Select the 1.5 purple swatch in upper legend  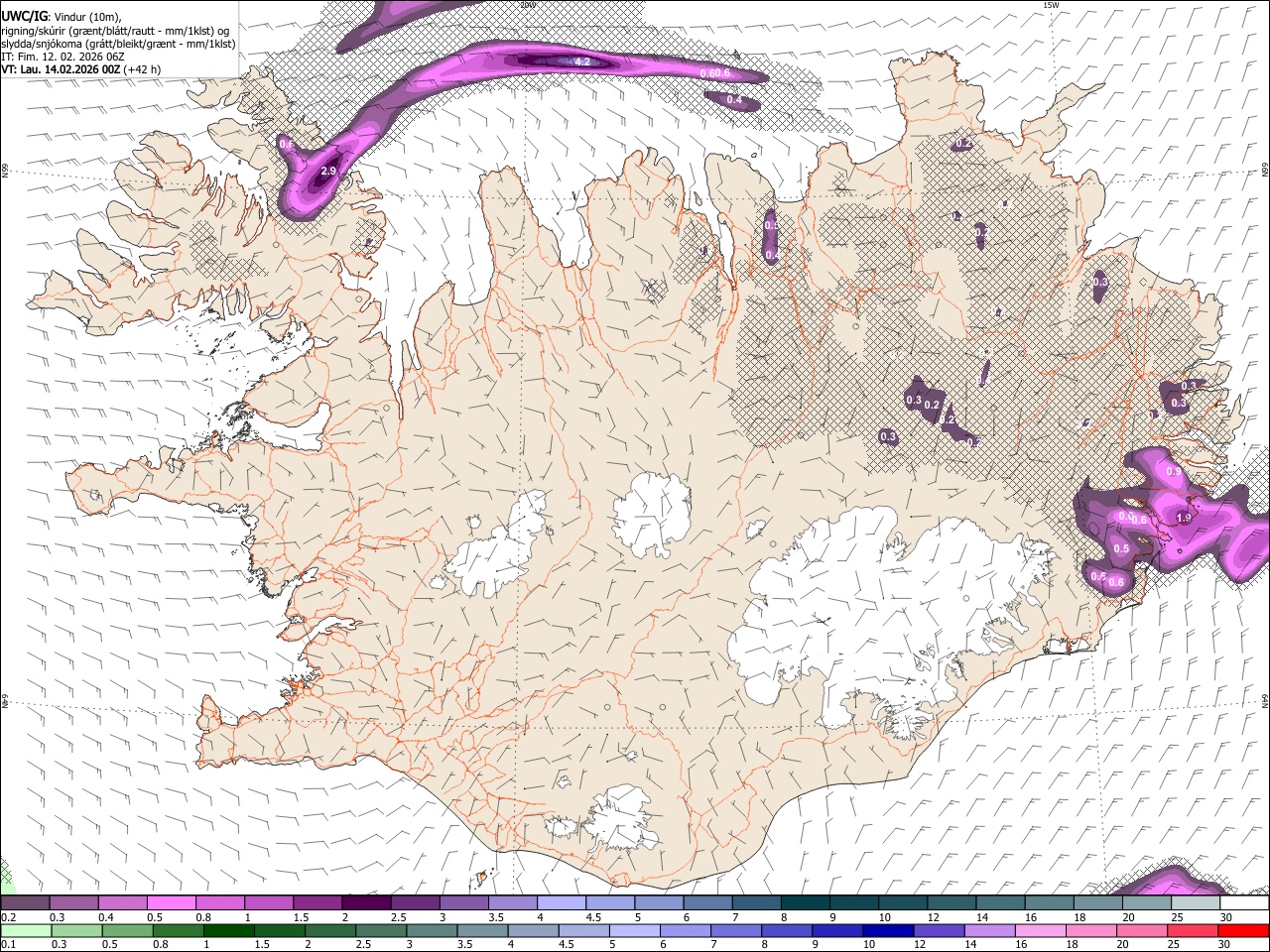(317, 902)
